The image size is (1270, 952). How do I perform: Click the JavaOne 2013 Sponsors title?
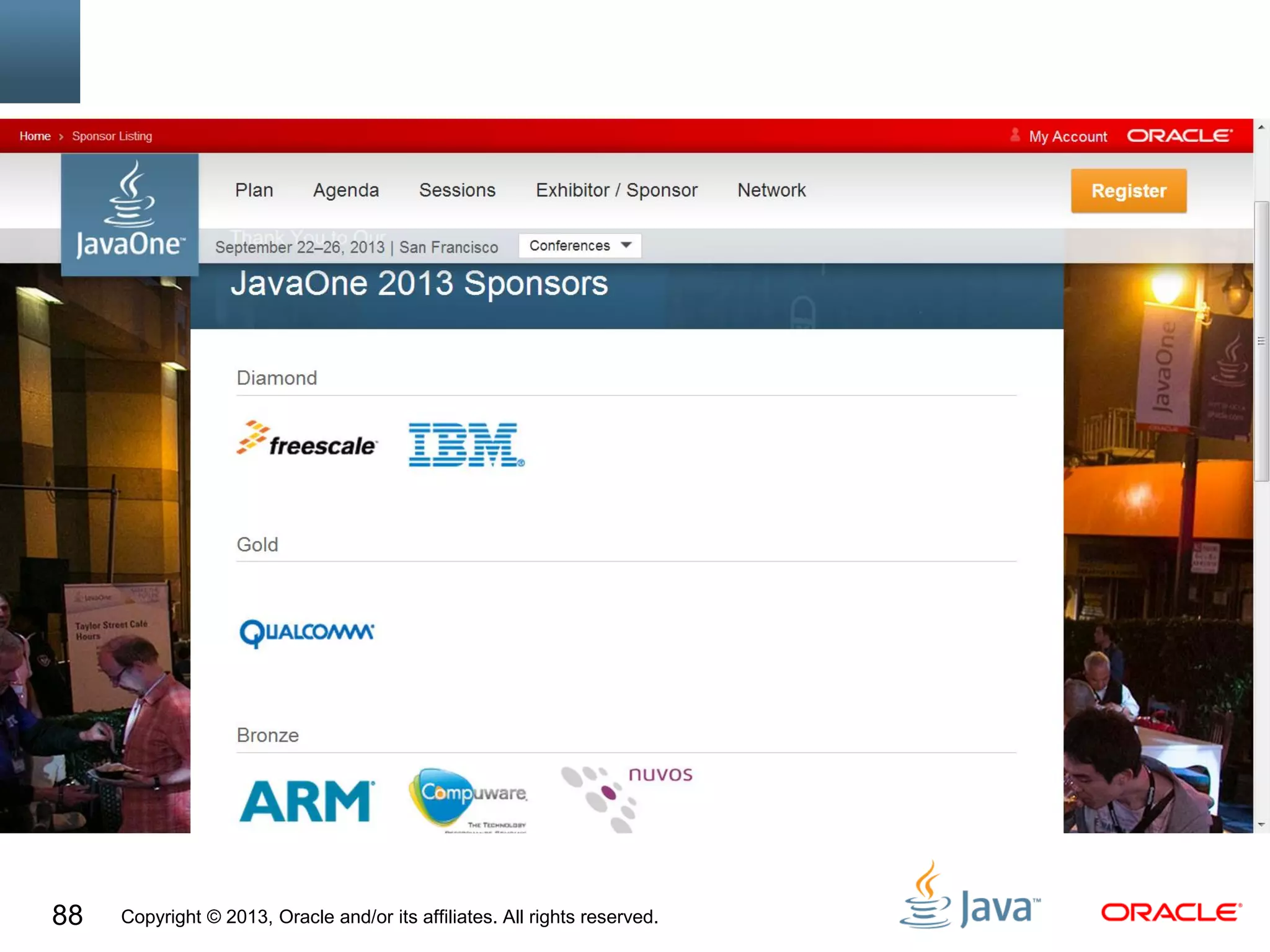click(x=419, y=284)
